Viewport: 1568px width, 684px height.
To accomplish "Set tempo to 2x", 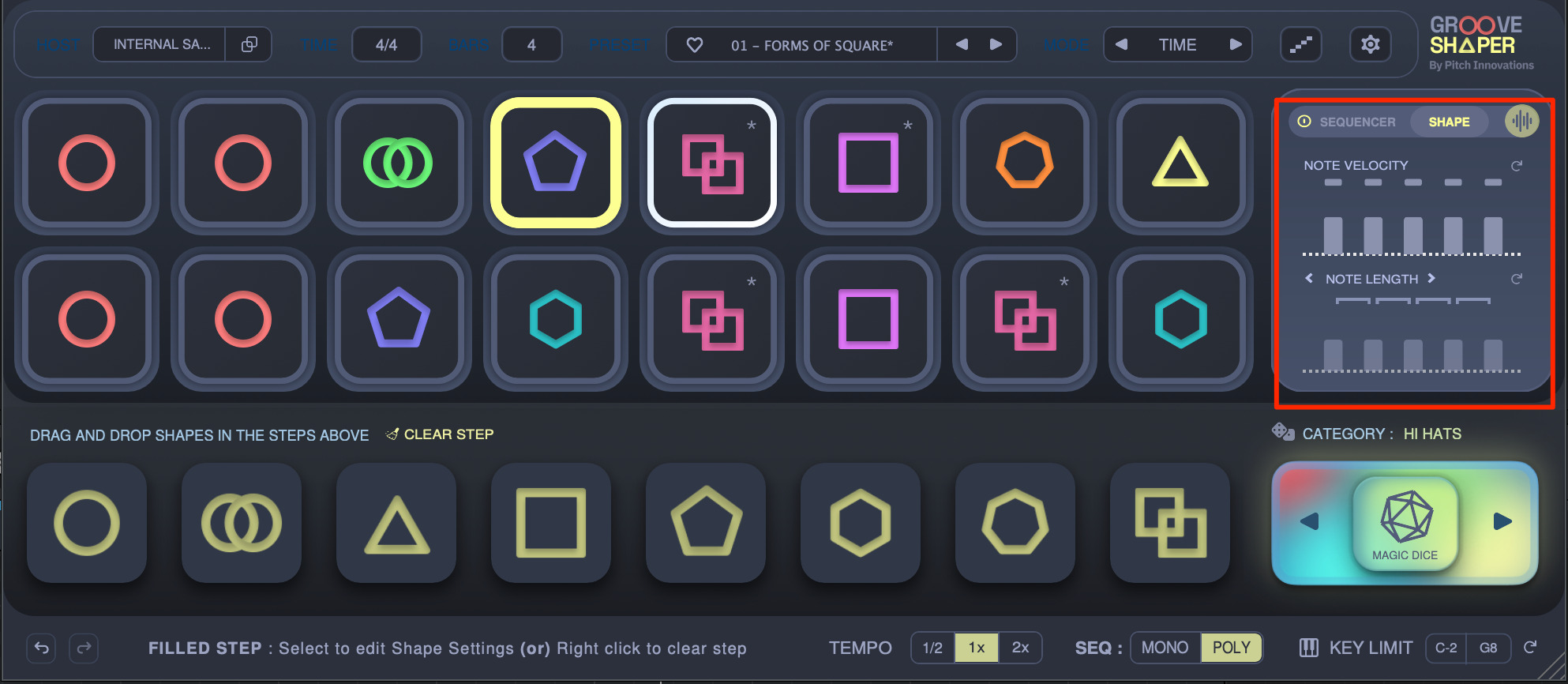I will [1020, 648].
